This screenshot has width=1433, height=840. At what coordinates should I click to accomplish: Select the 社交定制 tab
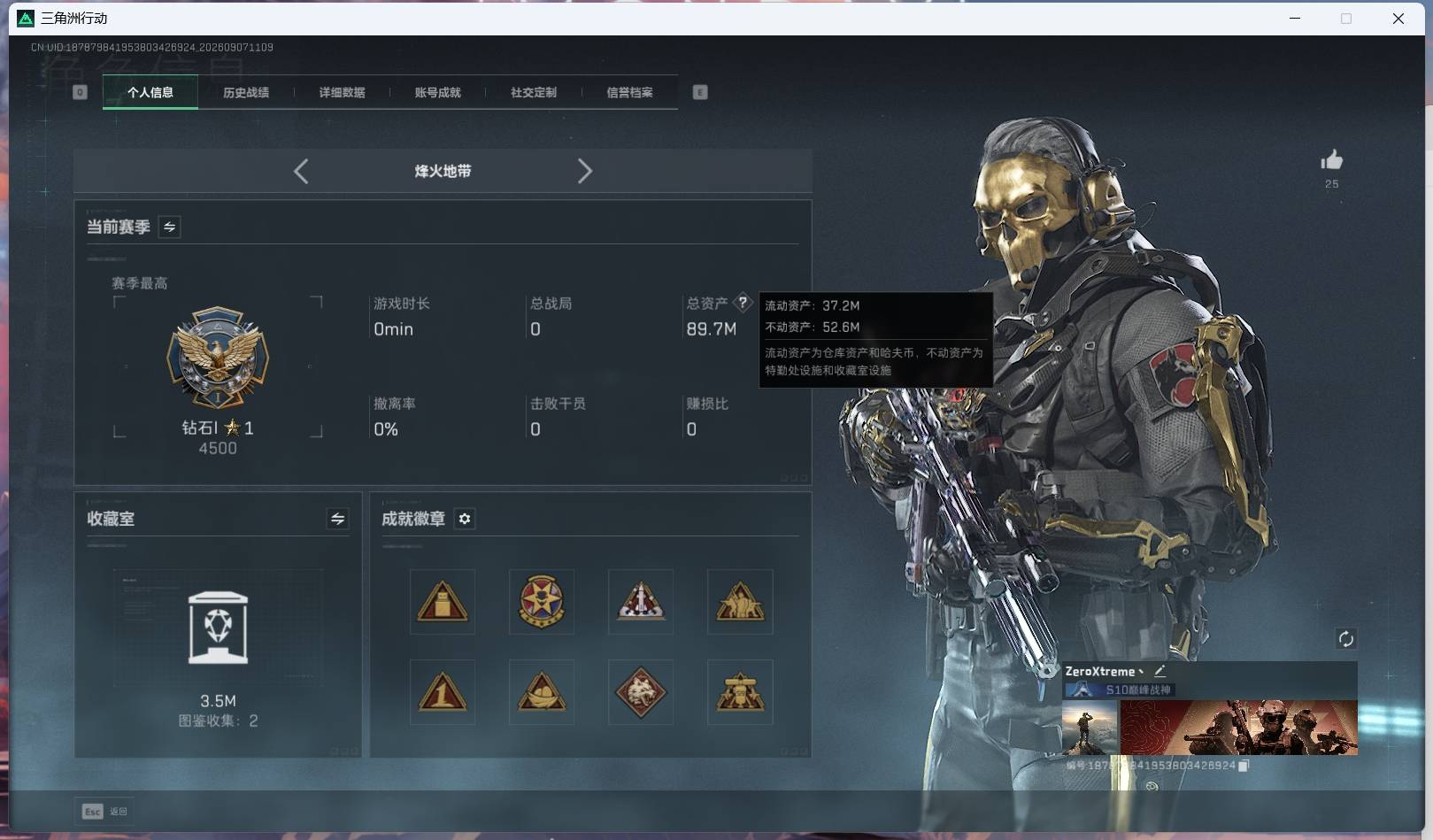pyautogui.click(x=534, y=92)
